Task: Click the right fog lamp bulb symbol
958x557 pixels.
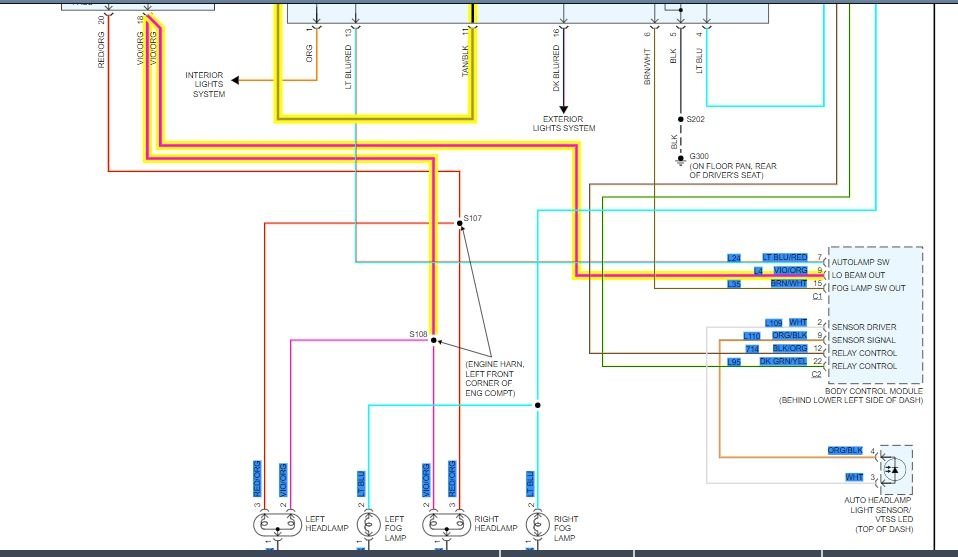Action: click(x=538, y=525)
